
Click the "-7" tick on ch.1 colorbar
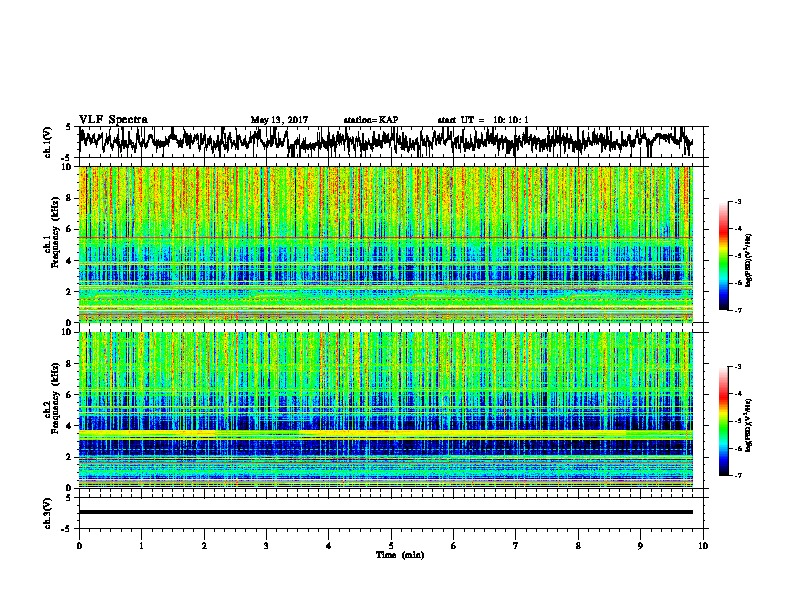(x=737, y=310)
